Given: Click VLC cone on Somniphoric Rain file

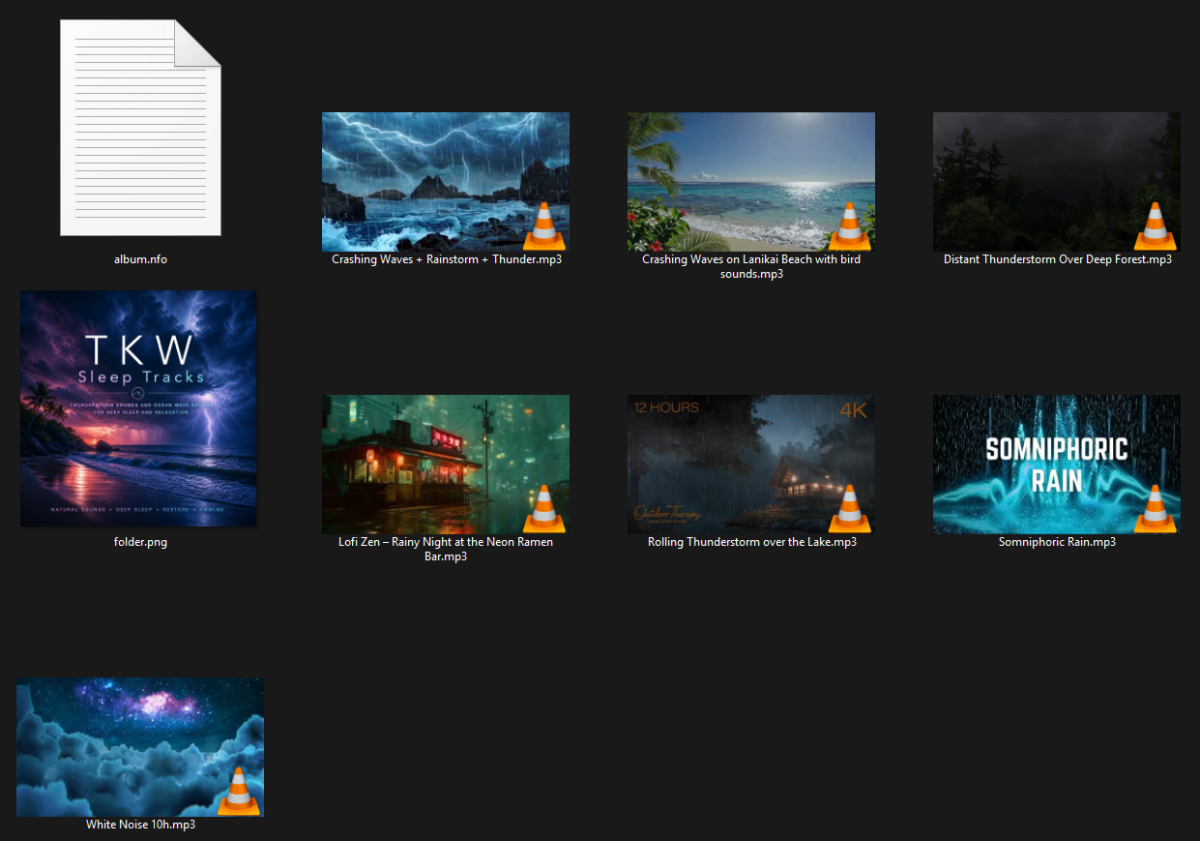Looking at the screenshot, I should coord(1155,508).
